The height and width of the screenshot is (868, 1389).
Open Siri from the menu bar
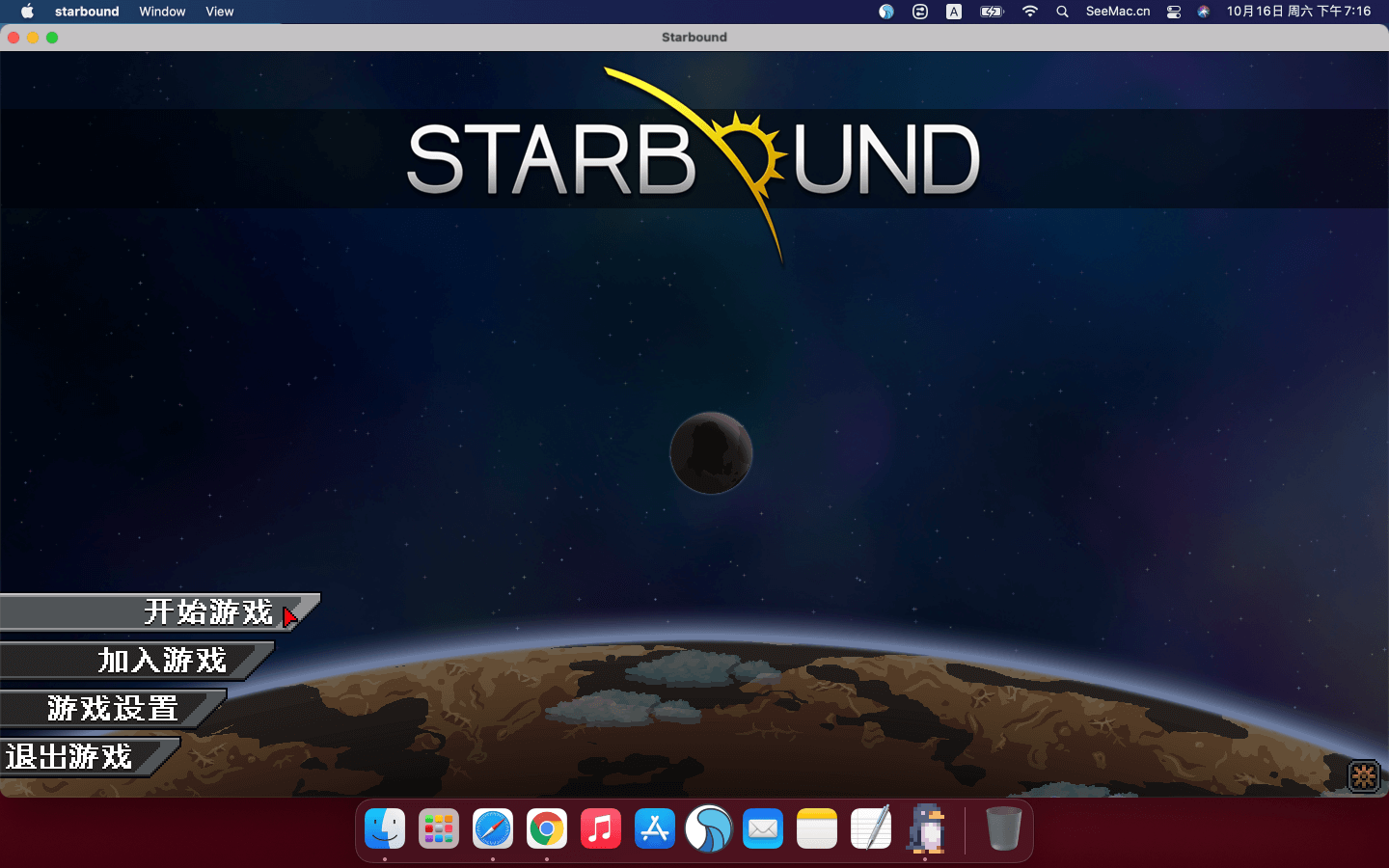[1203, 12]
